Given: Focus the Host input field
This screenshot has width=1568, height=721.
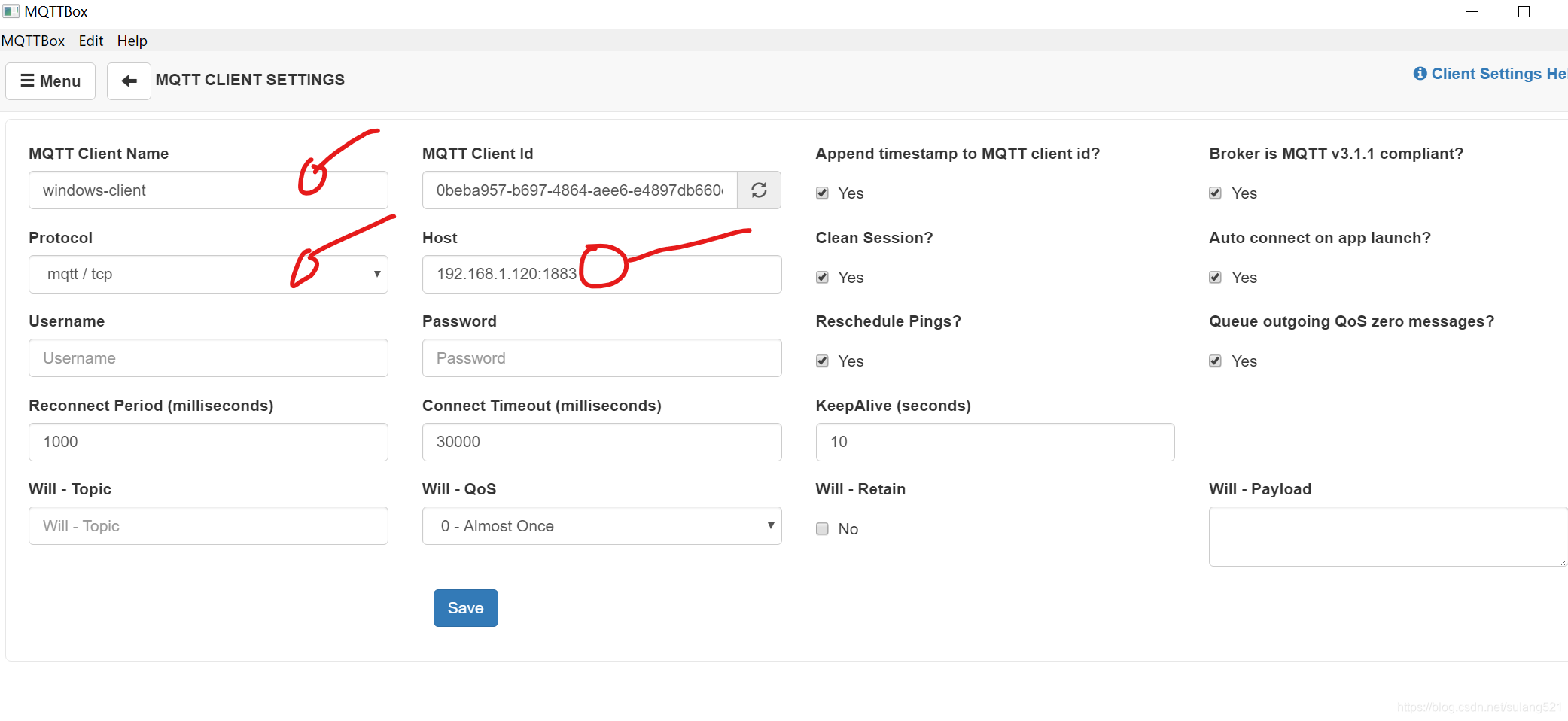Looking at the screenshot, I should (601, 274).
